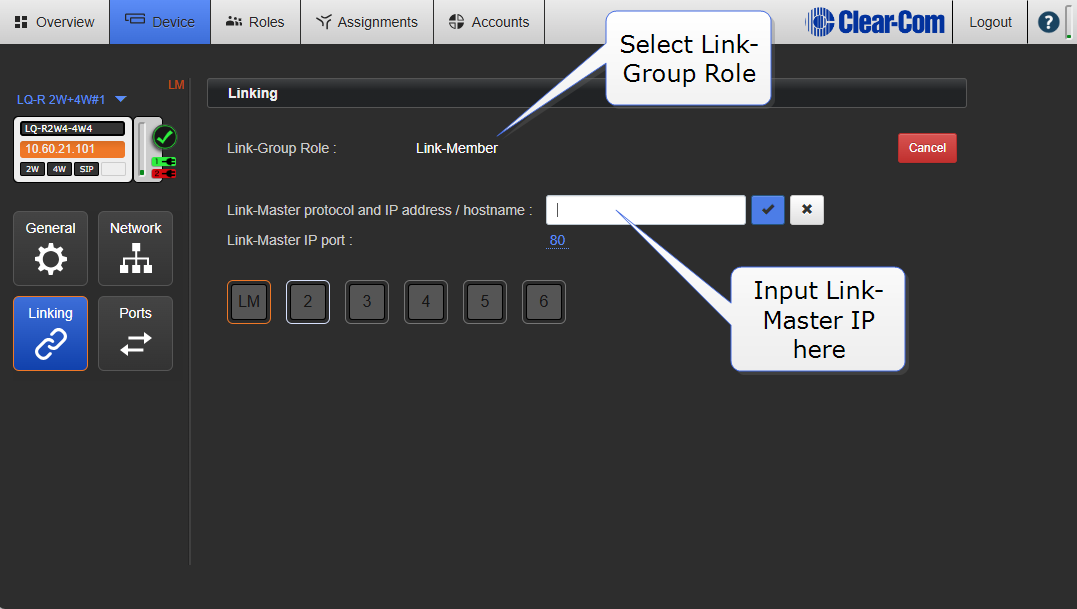Screen dimensions: 1077x609
Task: Focus the Link-Master IP address field
Action: point(645,210)
